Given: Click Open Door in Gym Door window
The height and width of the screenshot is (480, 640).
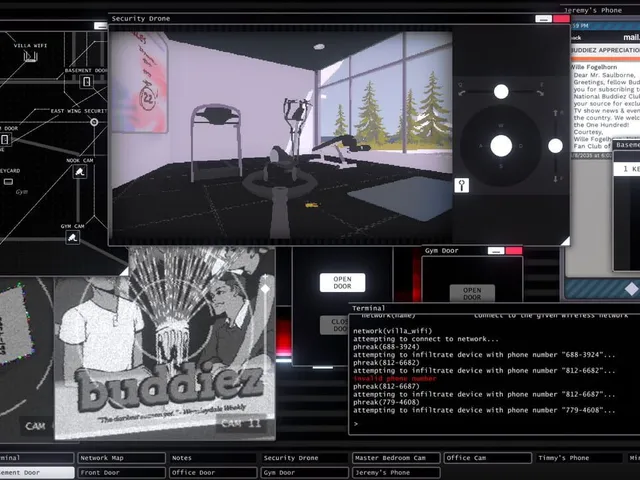Looking at the screenshot, I should point(472,293).
